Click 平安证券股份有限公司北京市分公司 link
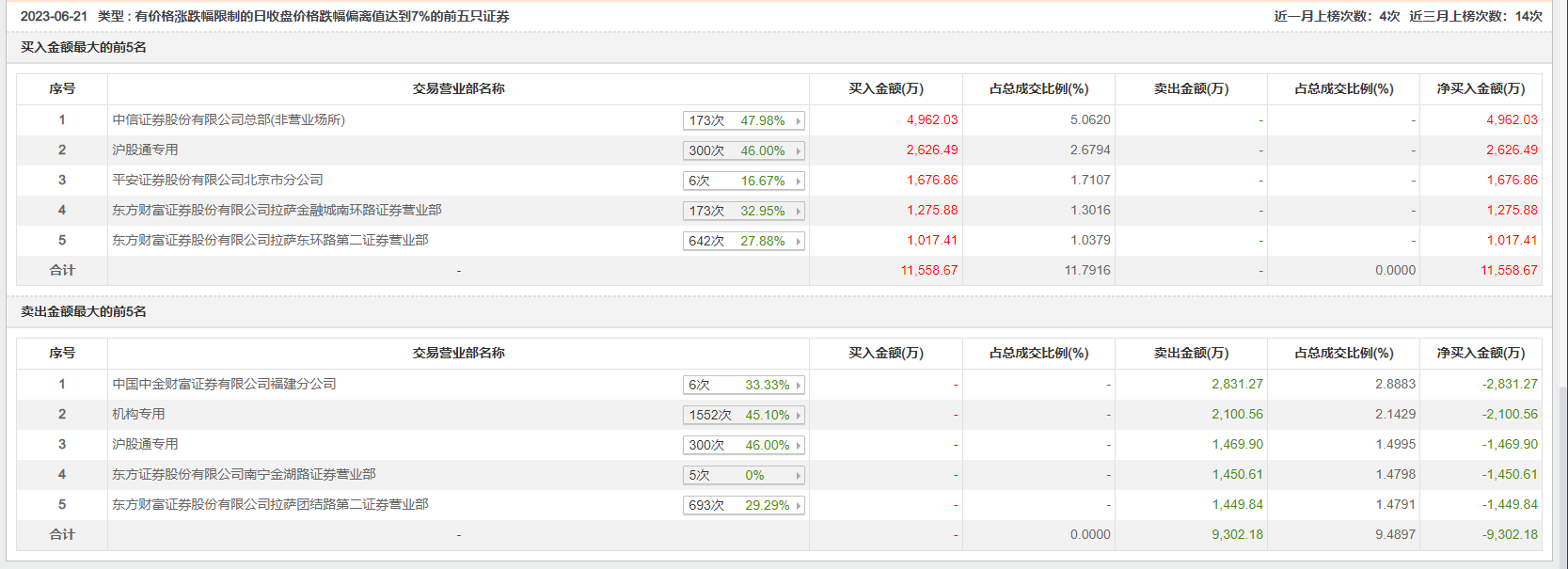Screen dimensions: 1568x569 click(x=217, y=180)
